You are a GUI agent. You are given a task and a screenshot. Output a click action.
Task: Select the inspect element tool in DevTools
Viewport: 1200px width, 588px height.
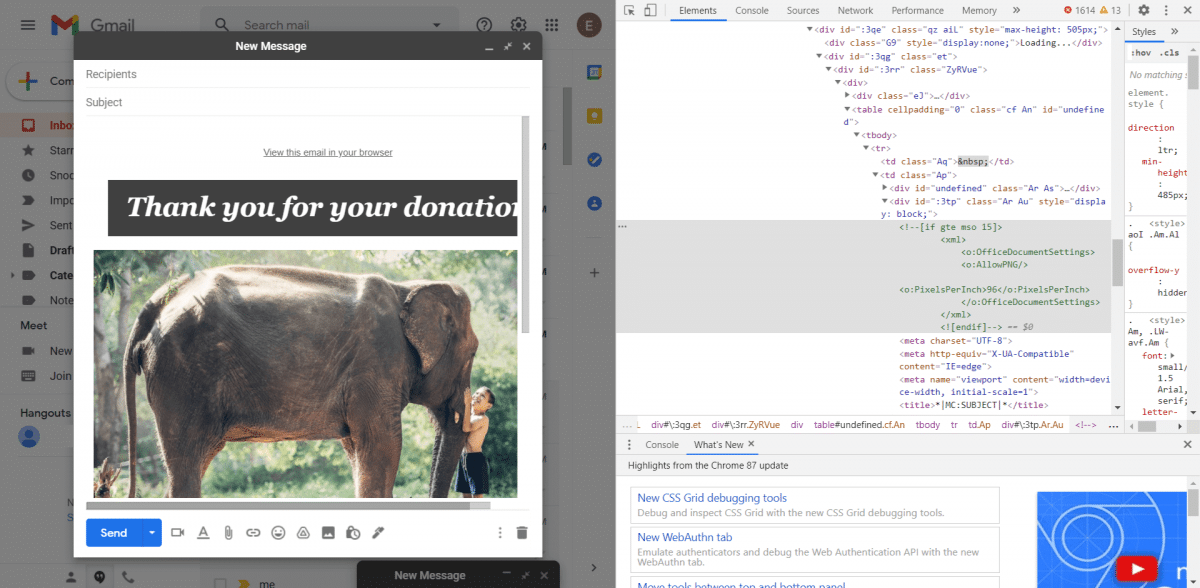point(628,8)
